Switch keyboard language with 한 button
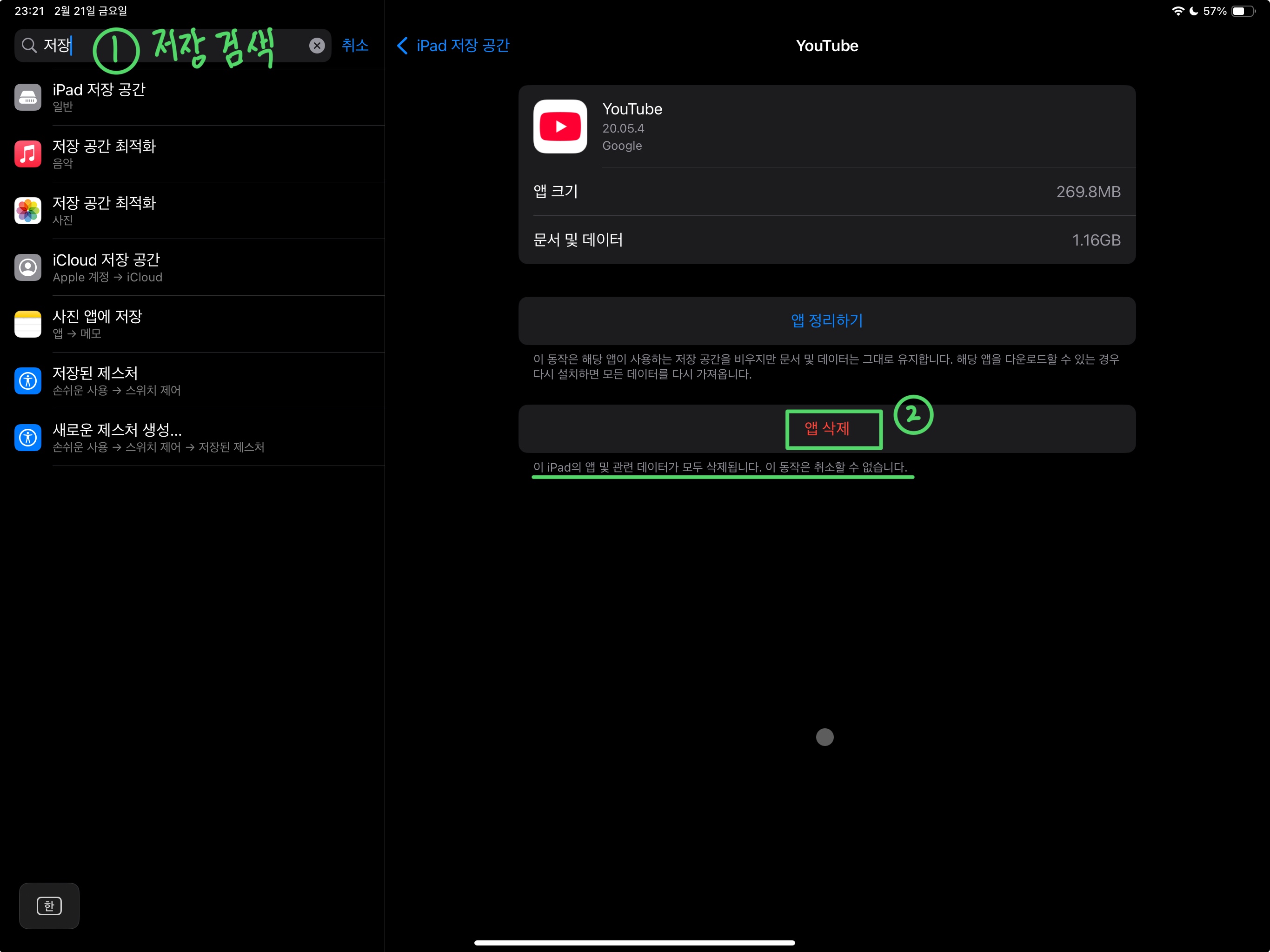Viewport: 1270px width, 952px height. (49, 905)
